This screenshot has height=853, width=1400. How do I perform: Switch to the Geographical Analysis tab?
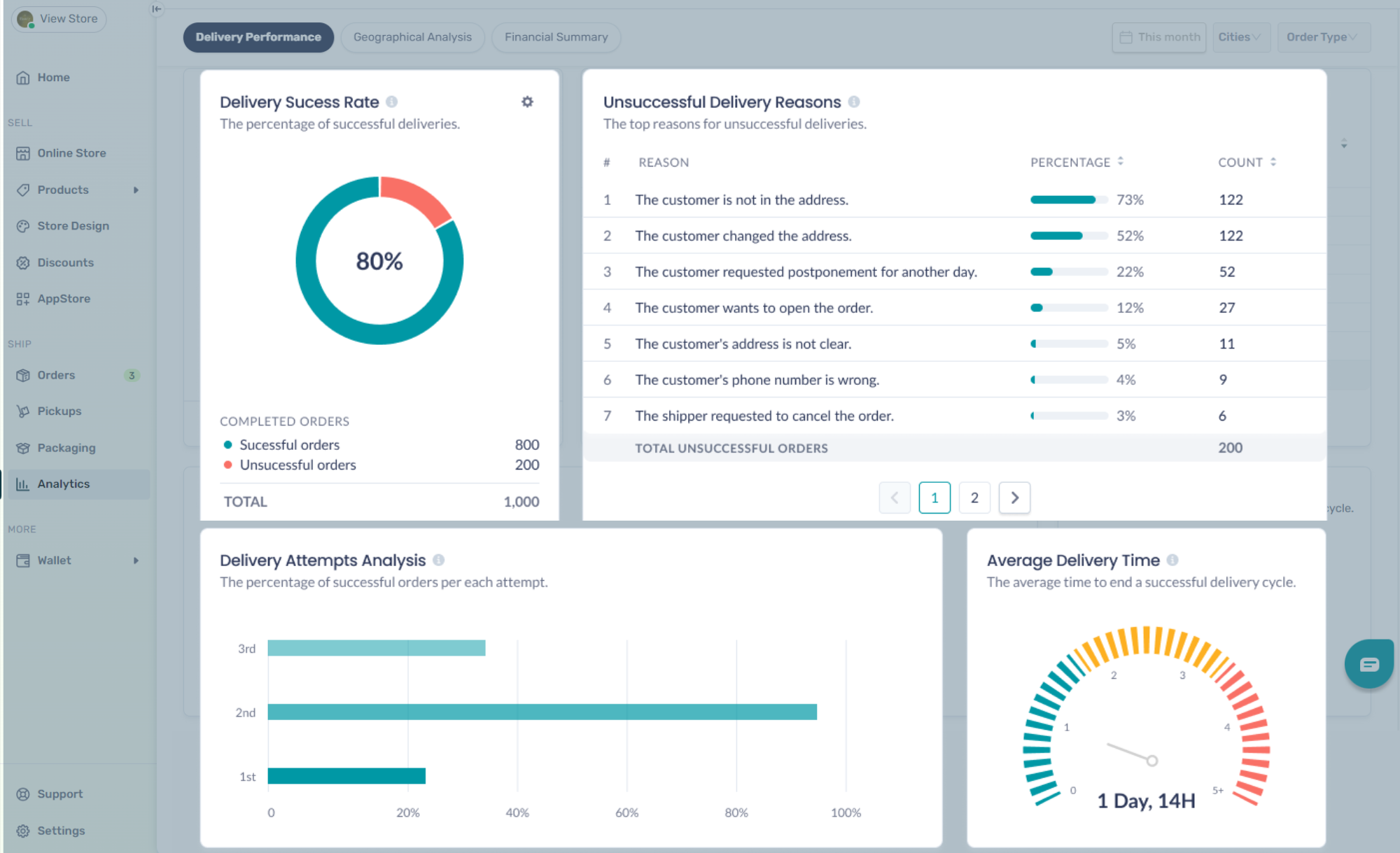(412, 37)
